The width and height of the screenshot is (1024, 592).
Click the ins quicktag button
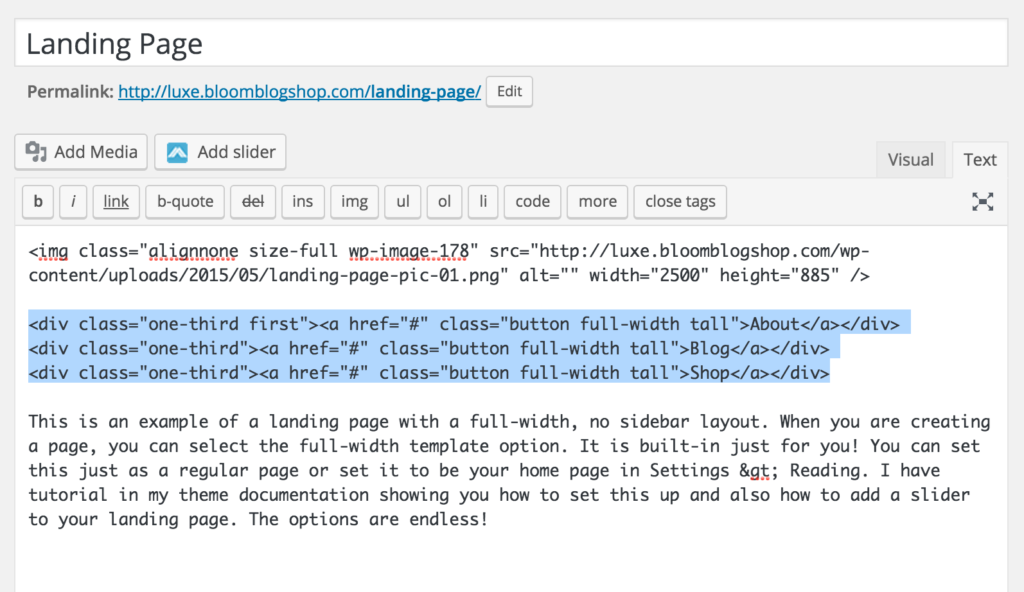click(x=302, y=201)
